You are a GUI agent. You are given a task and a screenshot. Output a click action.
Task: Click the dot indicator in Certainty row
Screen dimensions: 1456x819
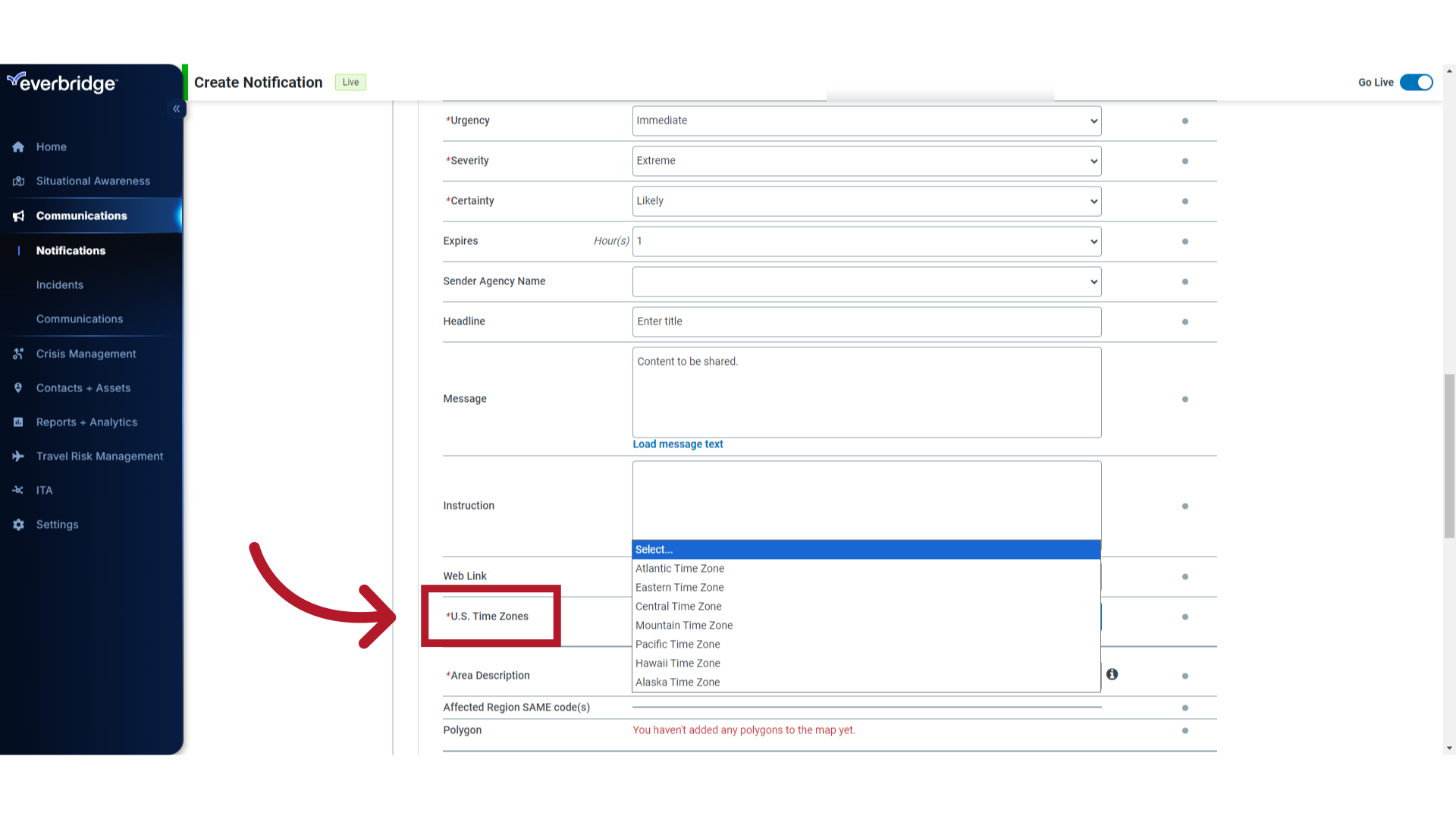click(x=1185, y=202)
